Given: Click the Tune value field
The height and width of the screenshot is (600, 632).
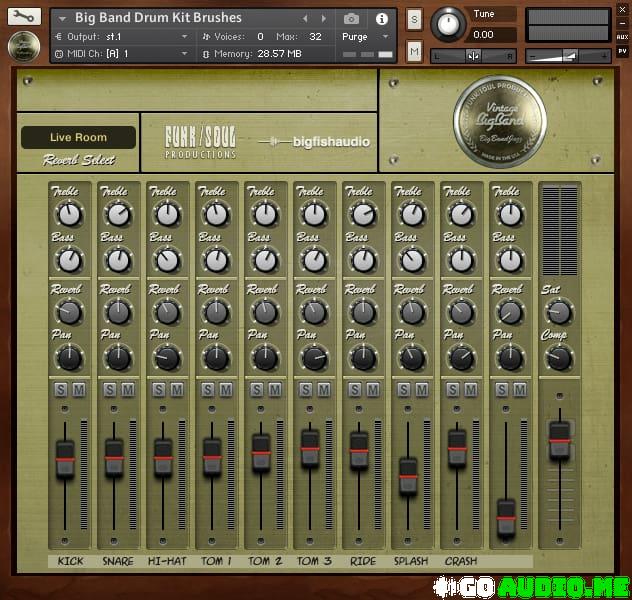Looking at the screenshot, I should pos(497,34).
